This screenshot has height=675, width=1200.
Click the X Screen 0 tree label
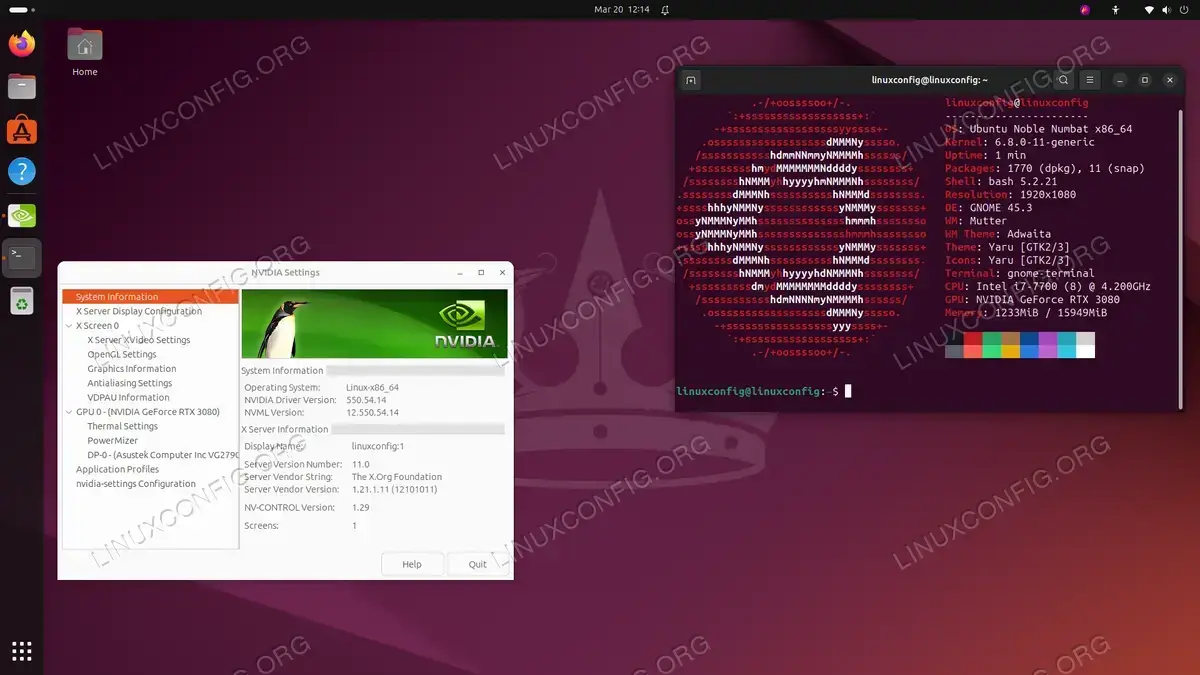click(x=97, y=326)
